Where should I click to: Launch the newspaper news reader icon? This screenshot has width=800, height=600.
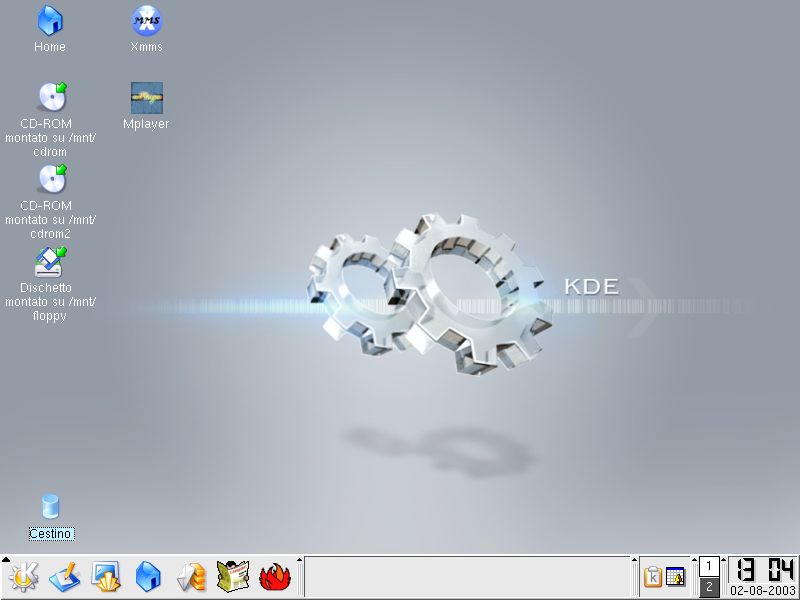tap(233, 577)
